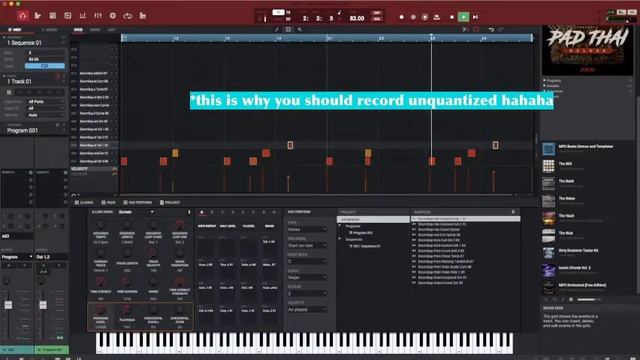Click the Sequence Tempo Q-Link knob
The image size is (640, 360).
[100, 225]
